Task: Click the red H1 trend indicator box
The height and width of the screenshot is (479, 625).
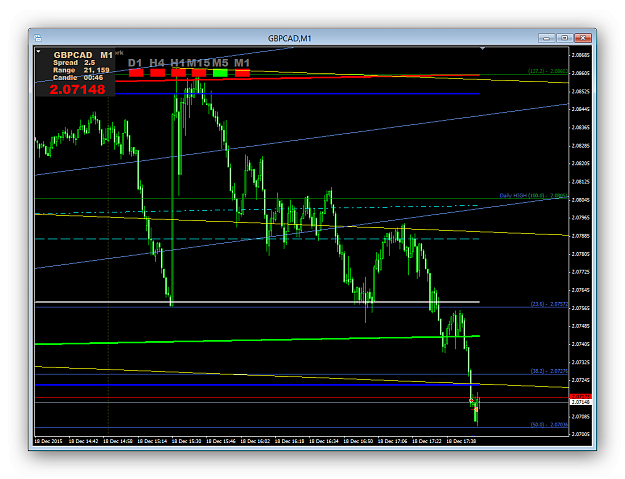Action: coord(179,73)
